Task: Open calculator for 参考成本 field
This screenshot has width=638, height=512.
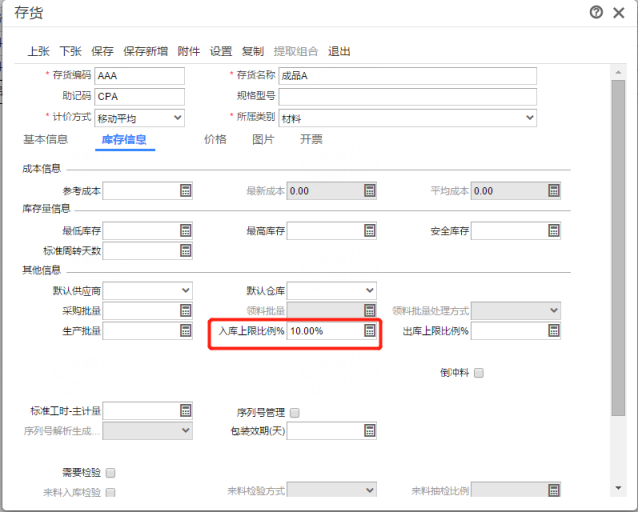Action: (185, 191)
